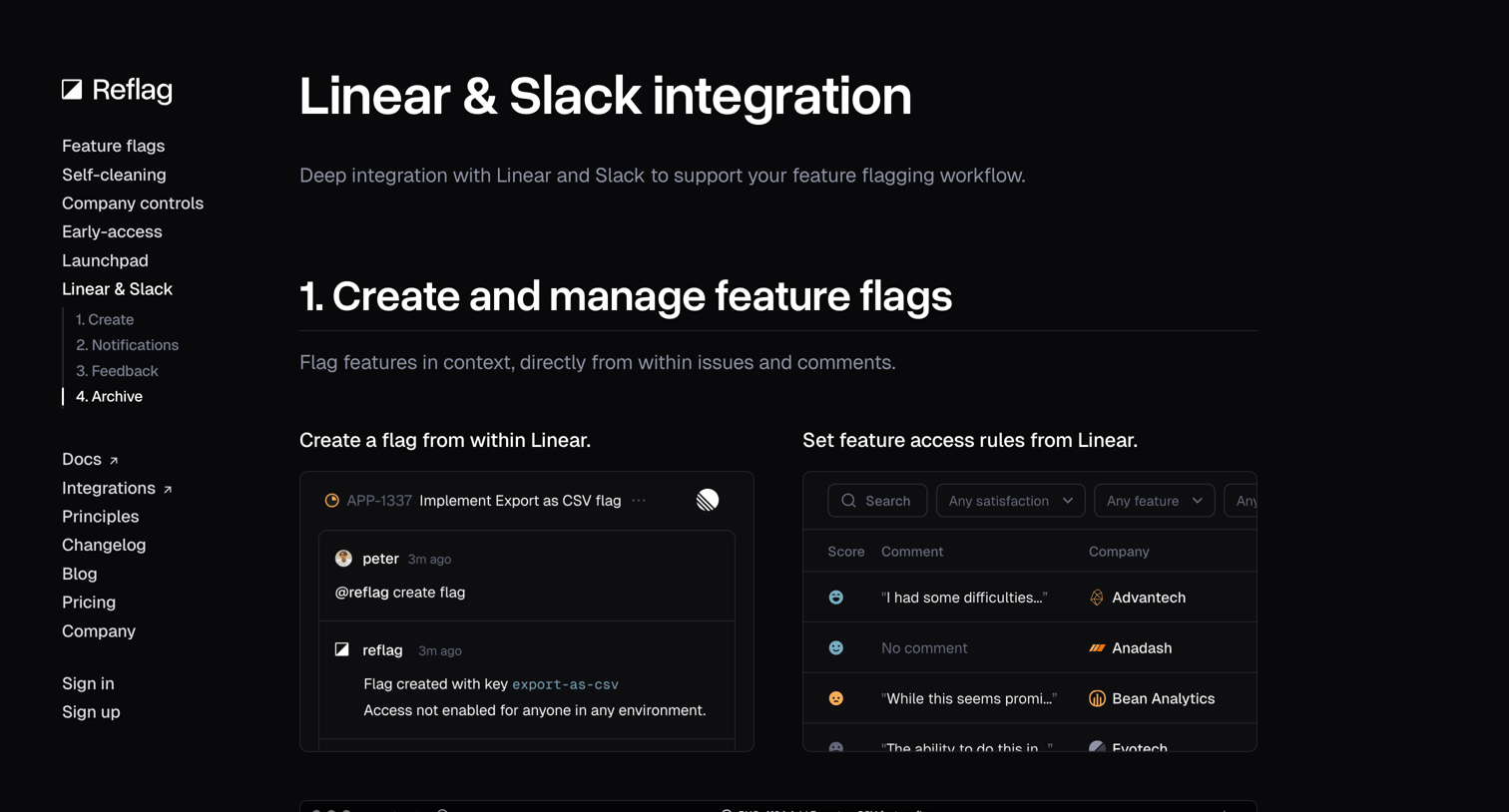Click the 'No comment' cell

[x=924, y=648]
